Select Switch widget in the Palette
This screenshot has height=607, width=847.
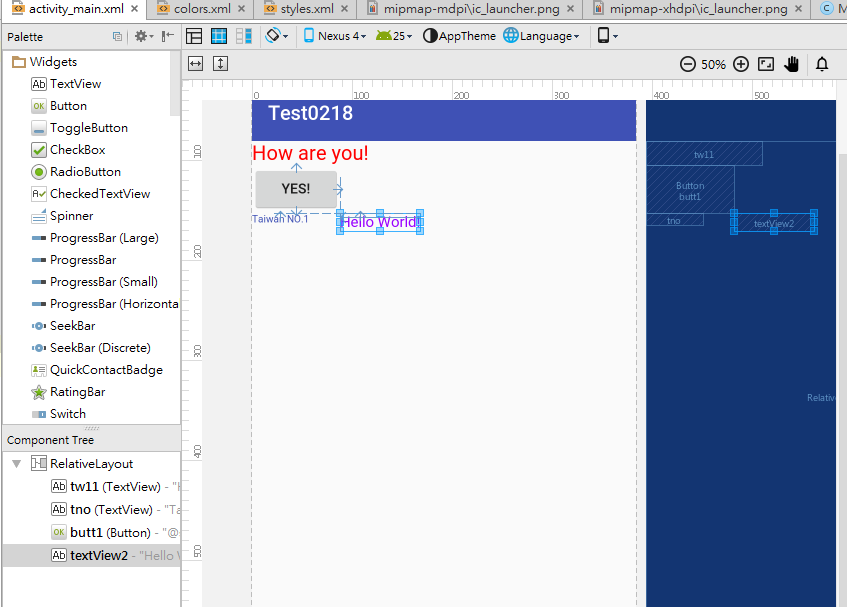tap(68, 414)
